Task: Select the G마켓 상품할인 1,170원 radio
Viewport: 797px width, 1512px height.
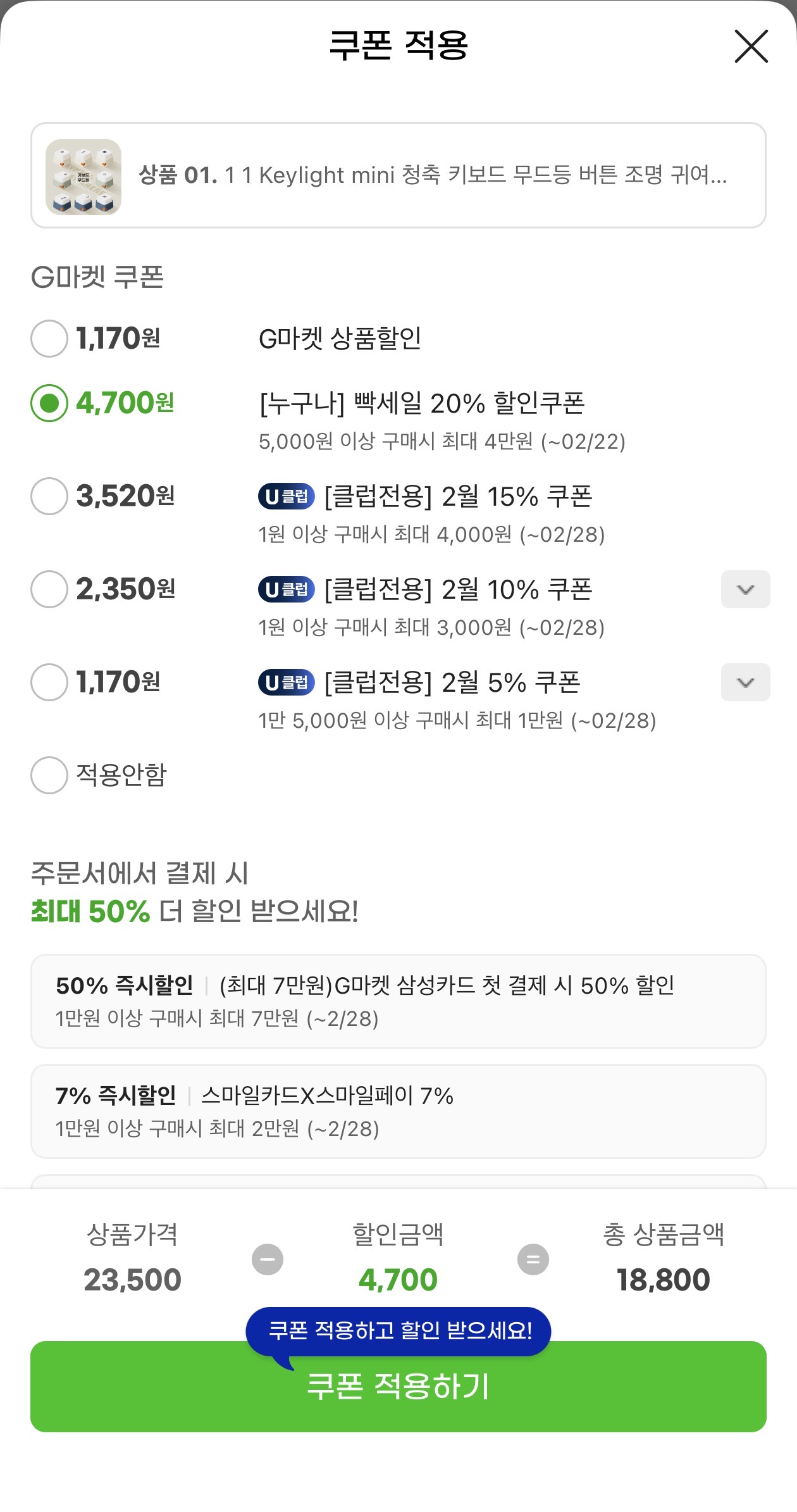Action: (x=49, y=339)
